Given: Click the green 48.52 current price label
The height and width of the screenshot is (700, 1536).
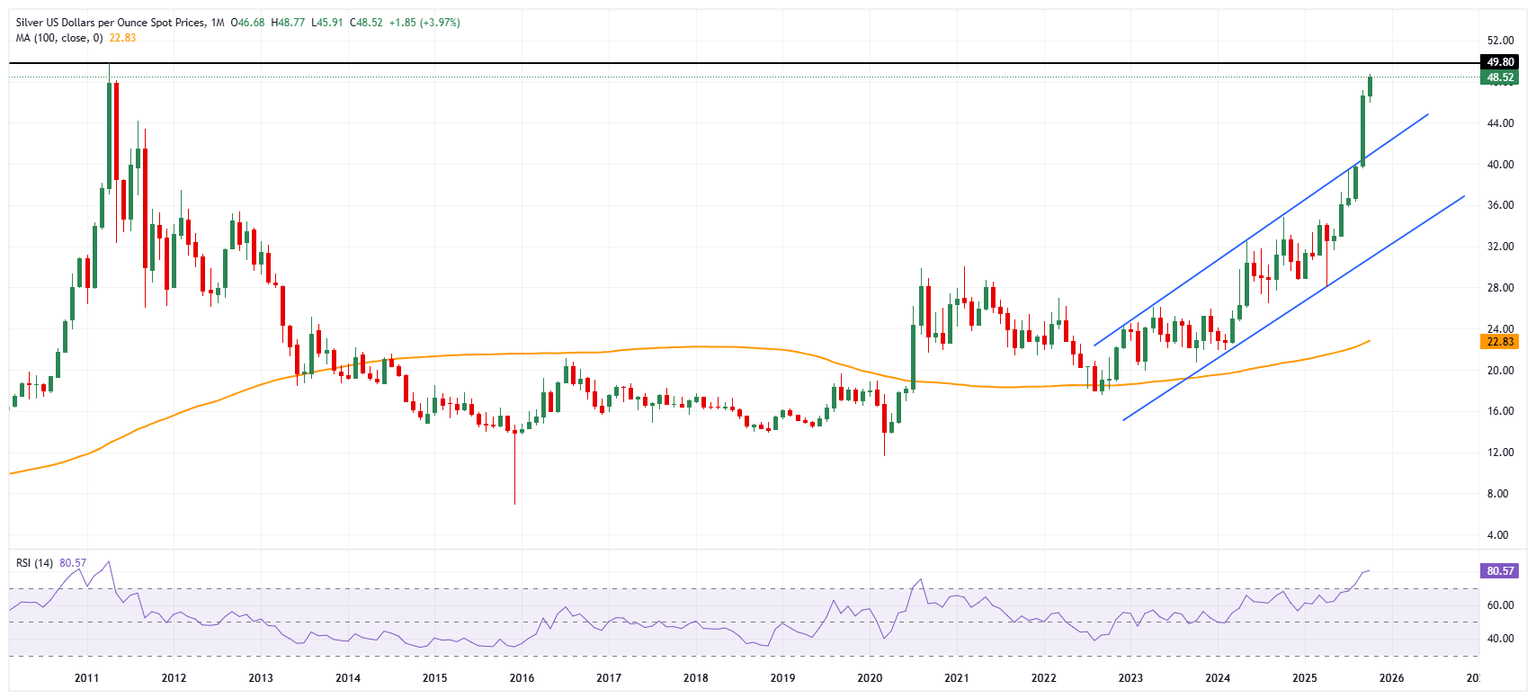Looking at the screenshot, I should pyautogui.click(x=1499, y=77).
